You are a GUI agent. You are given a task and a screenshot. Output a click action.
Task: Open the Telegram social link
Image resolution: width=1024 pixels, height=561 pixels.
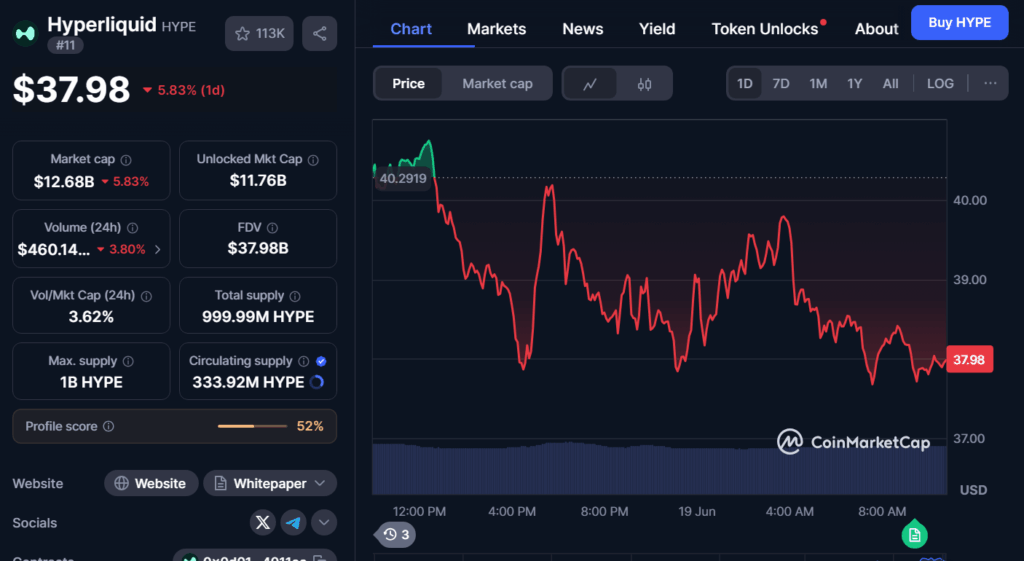point(293,522)
